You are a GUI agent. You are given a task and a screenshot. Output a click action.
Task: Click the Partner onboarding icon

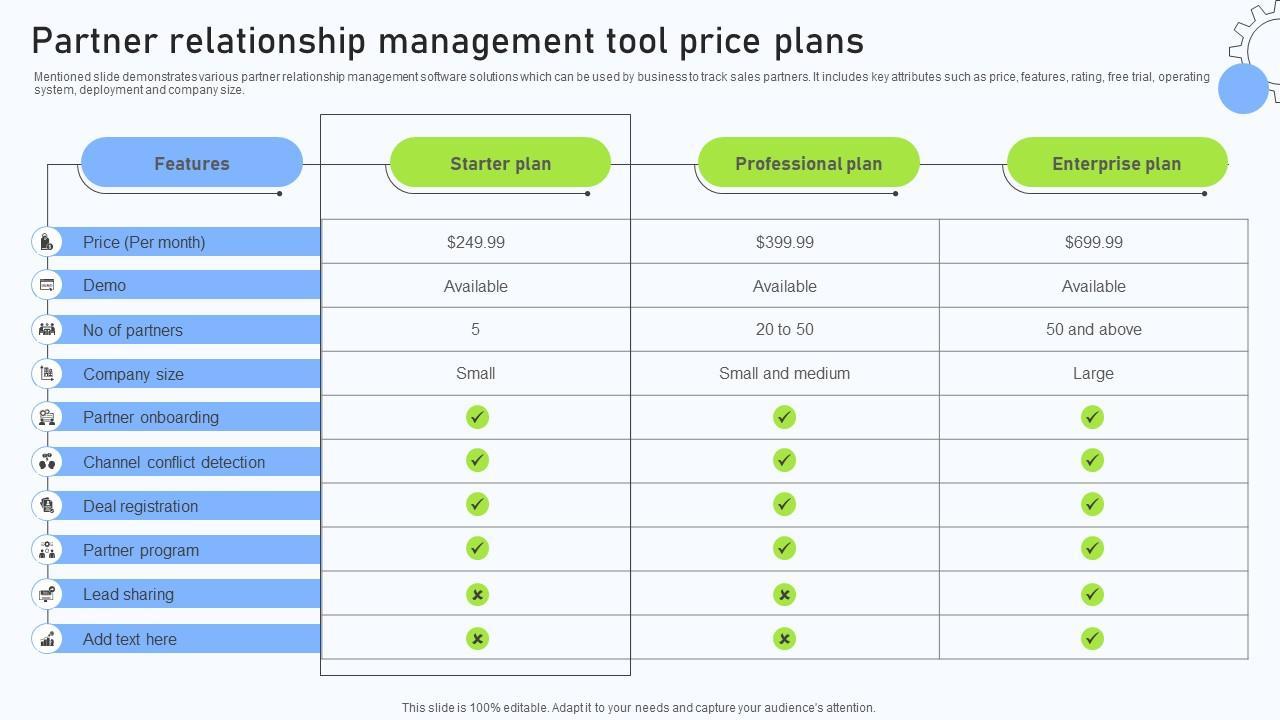(47, 417)
